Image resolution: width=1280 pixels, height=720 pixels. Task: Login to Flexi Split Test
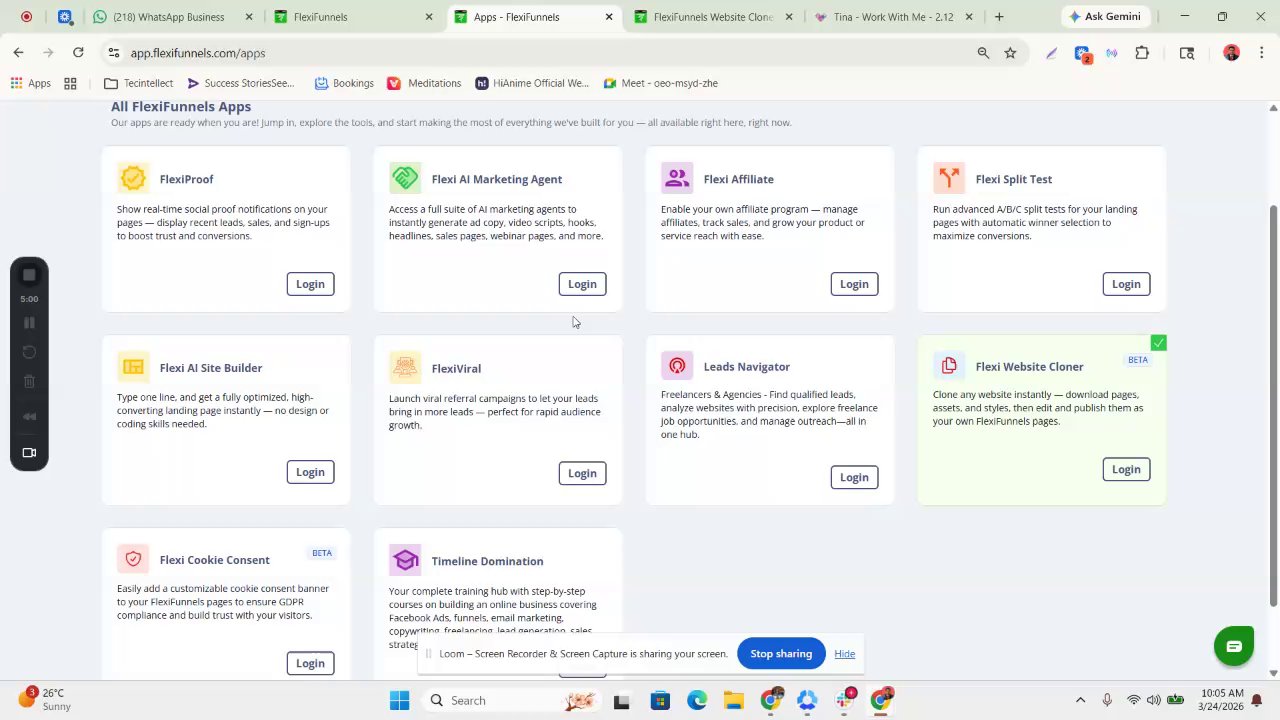[1126, 284]
